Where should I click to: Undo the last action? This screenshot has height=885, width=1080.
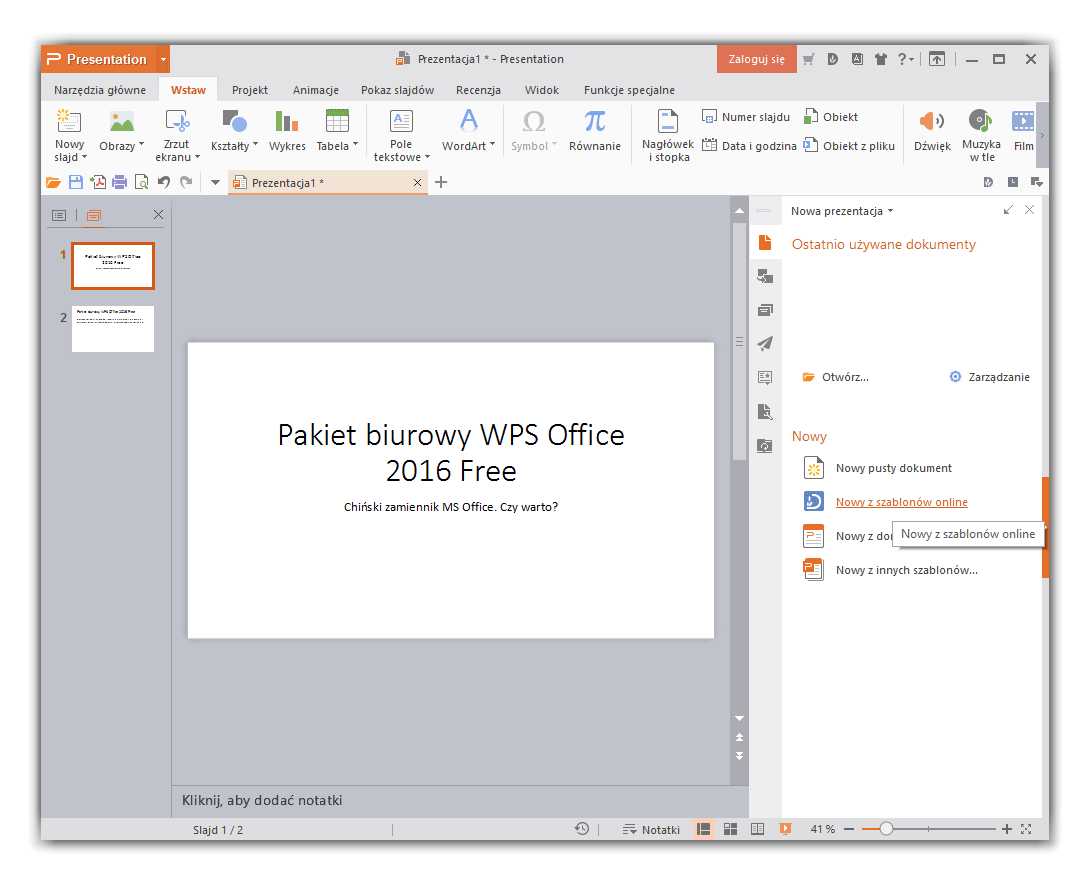(164, 182)
